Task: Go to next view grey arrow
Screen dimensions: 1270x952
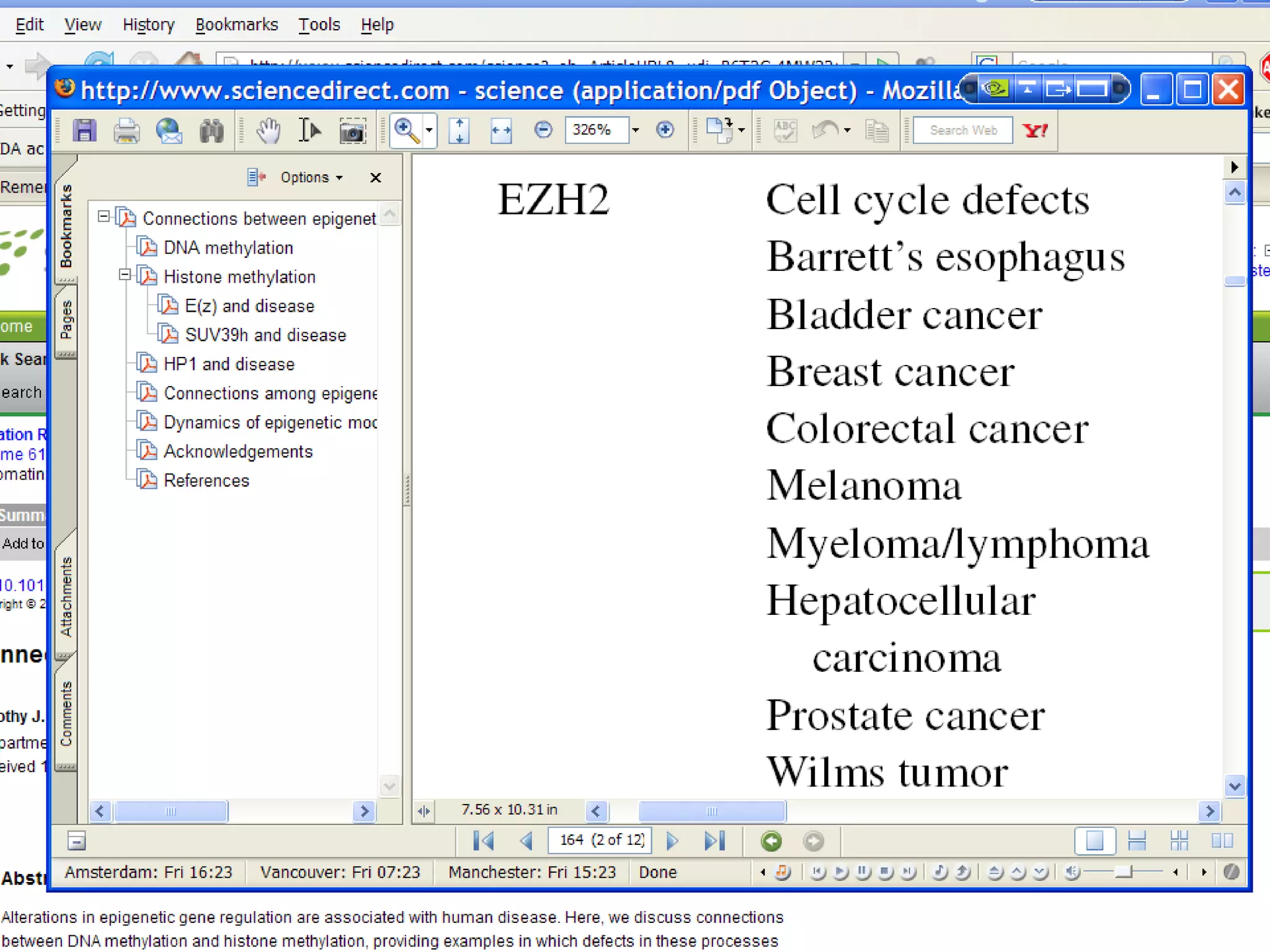Action: click(814, 841)
